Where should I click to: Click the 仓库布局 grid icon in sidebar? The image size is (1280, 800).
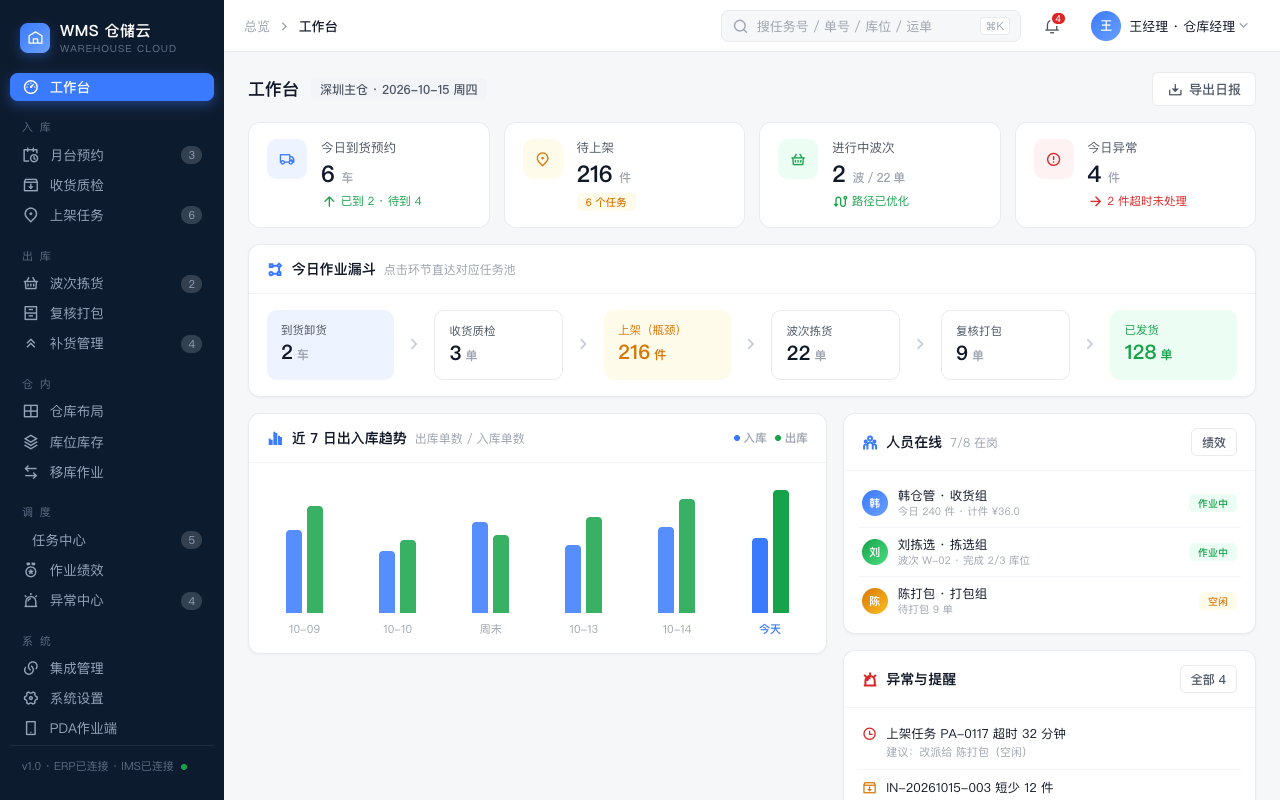[x=31, y=411]
